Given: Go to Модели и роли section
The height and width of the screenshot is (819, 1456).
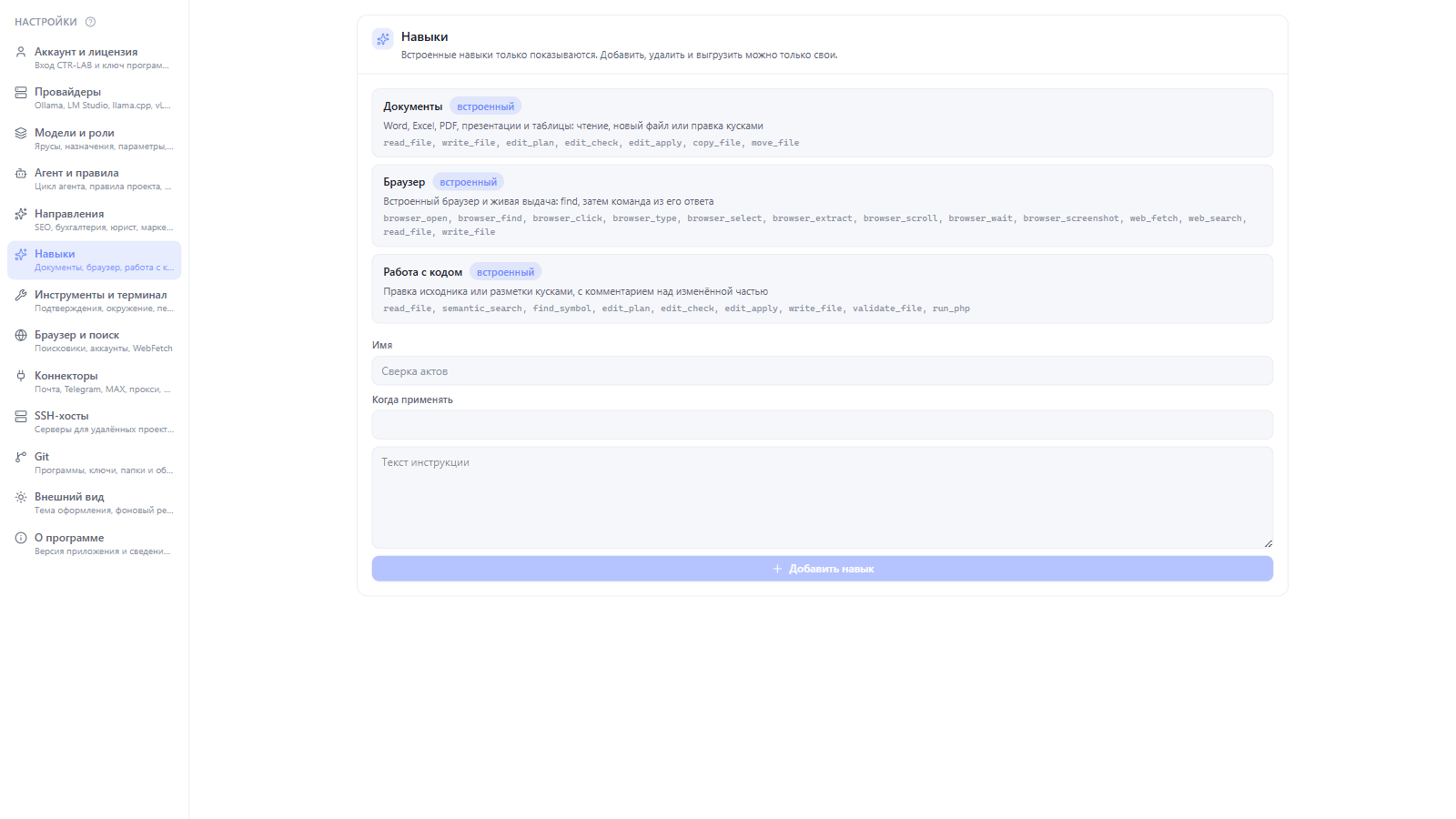Looking at the screenshot, I should point(94,139).
